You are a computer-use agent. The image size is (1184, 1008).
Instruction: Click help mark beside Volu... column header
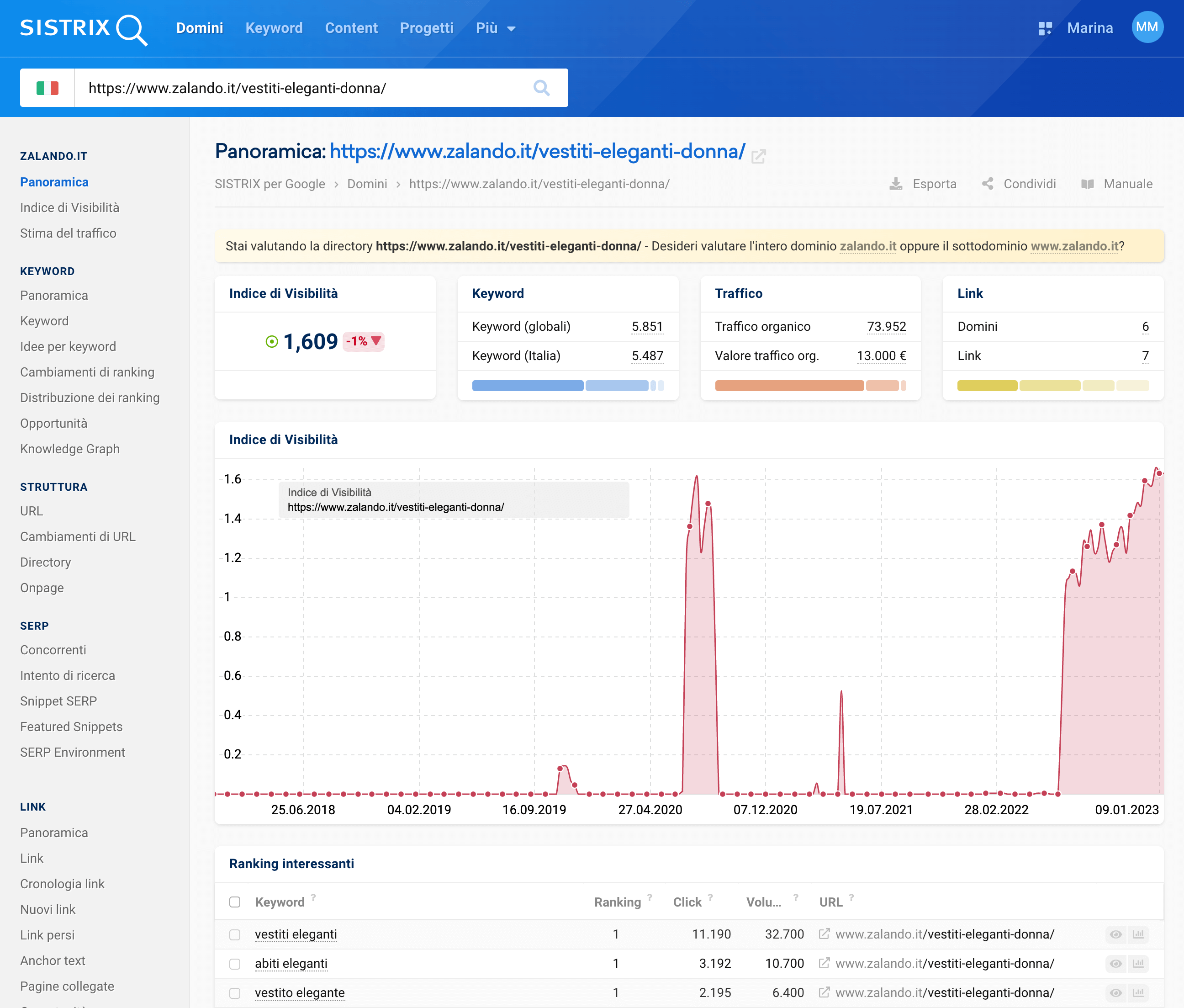tap(795, 897)
